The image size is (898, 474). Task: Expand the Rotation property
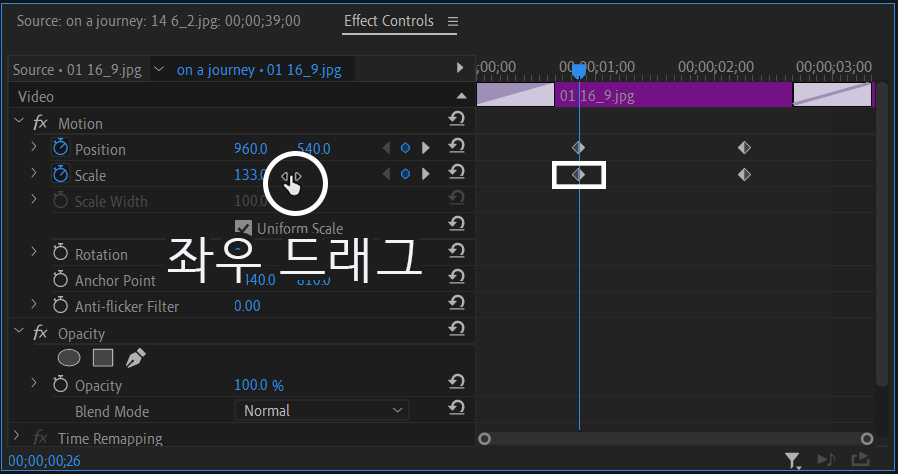coord(34,252)
